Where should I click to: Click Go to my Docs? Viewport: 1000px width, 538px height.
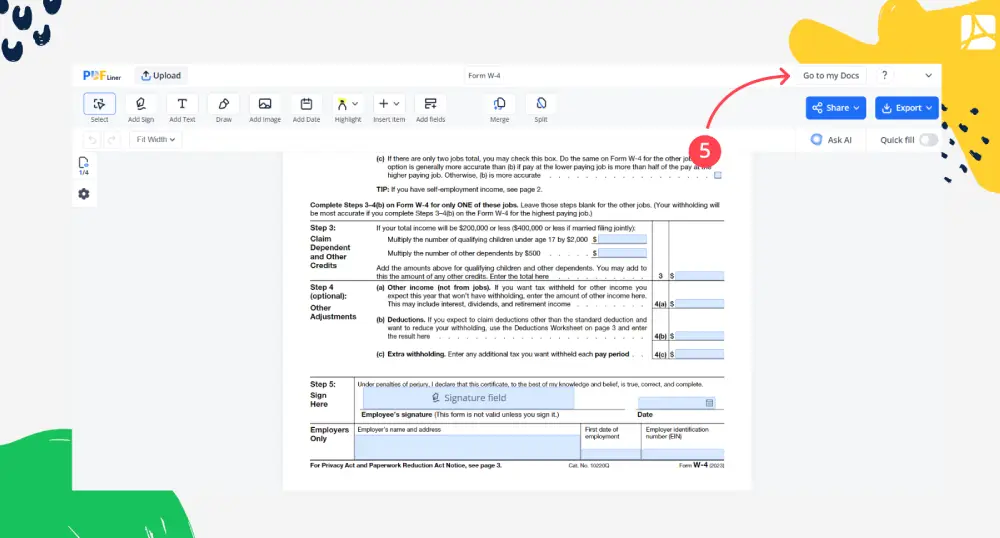pyautogui.click(x=830, y=76)
